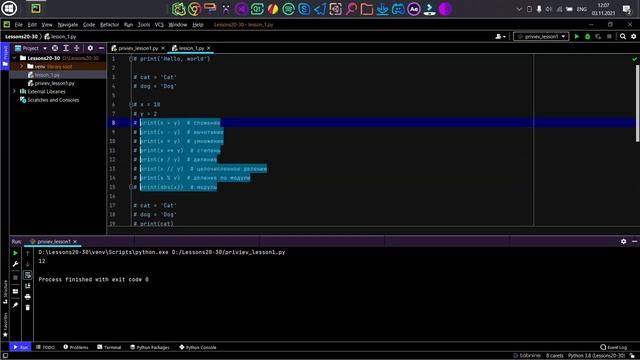Screen dimensions: 640x360
Task: Run the priviev_lesson1 configuration with green play
Action: [x=576, y=36]
